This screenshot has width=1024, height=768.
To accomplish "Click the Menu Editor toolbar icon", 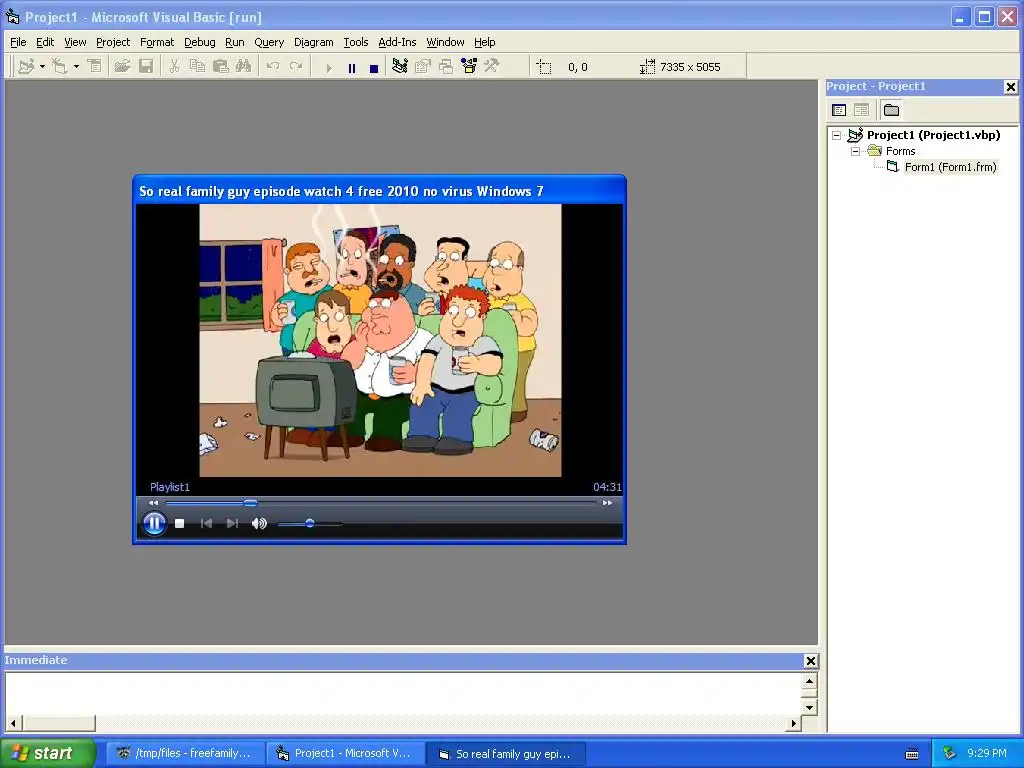I will click(95, 67).
